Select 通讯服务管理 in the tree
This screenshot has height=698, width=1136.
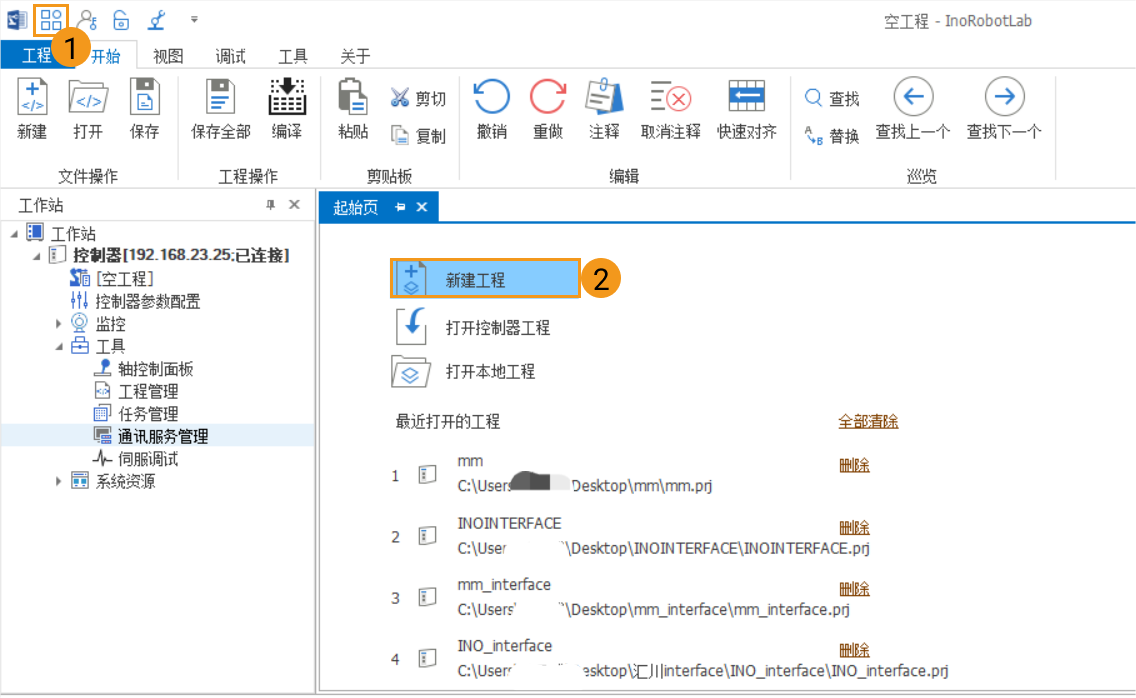tap(162, 436)
